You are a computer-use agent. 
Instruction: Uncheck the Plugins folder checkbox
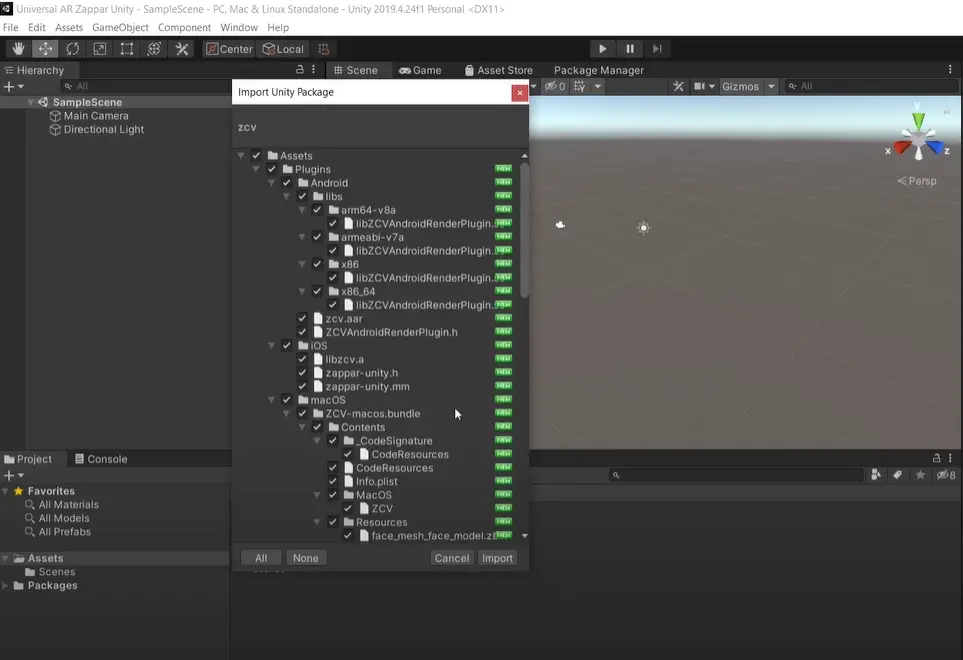coord(271,169)
